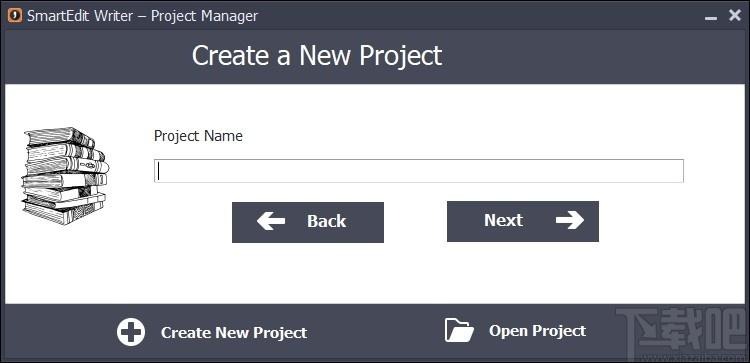
Task: Click the SmartEdit Writer title bar text
Action: pos(80,16)
